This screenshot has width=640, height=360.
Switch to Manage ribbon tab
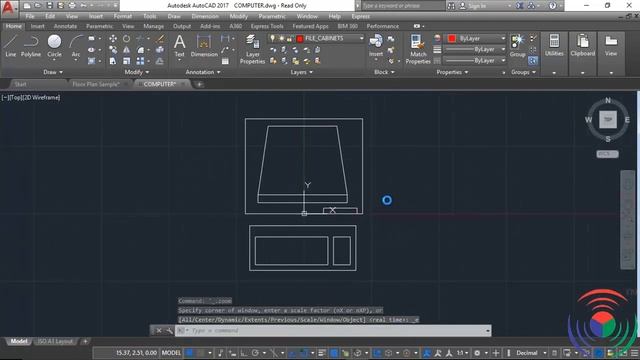pos(153,26)
